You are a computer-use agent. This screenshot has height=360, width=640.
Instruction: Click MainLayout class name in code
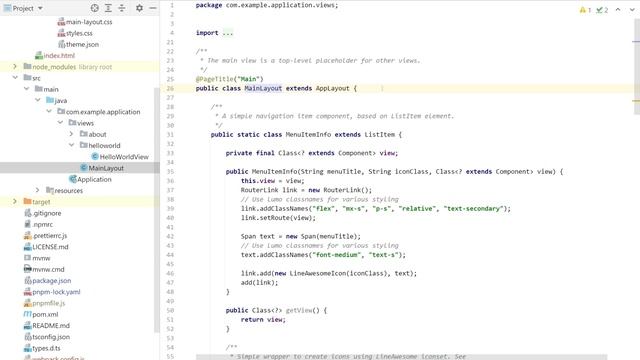pyautogui.click(x=263, y=88)
